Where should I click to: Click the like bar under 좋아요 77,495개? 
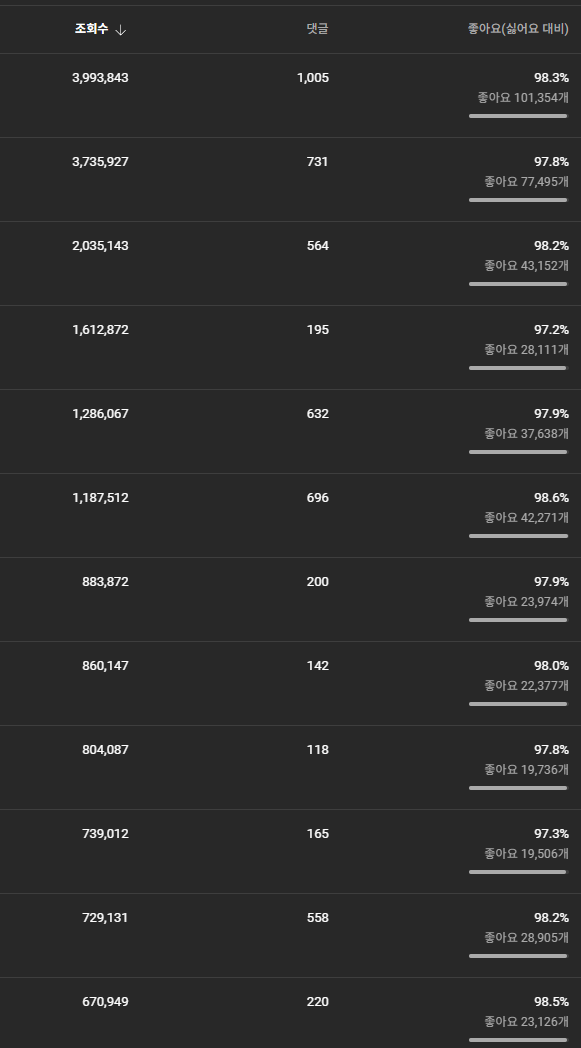coord(518,200)
